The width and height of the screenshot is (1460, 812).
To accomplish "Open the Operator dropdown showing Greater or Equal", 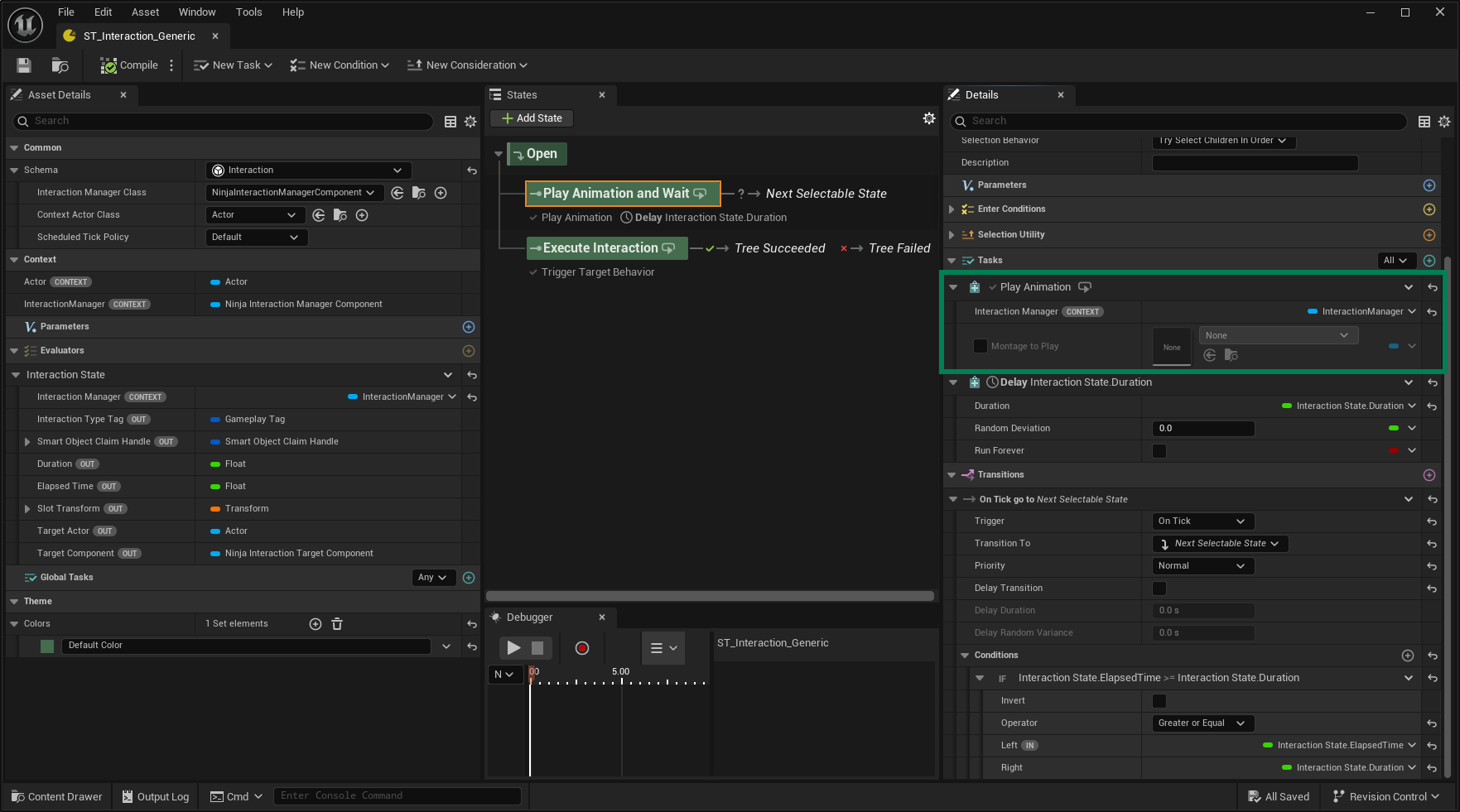I will pyautogui.click(x=1201, y=723).
